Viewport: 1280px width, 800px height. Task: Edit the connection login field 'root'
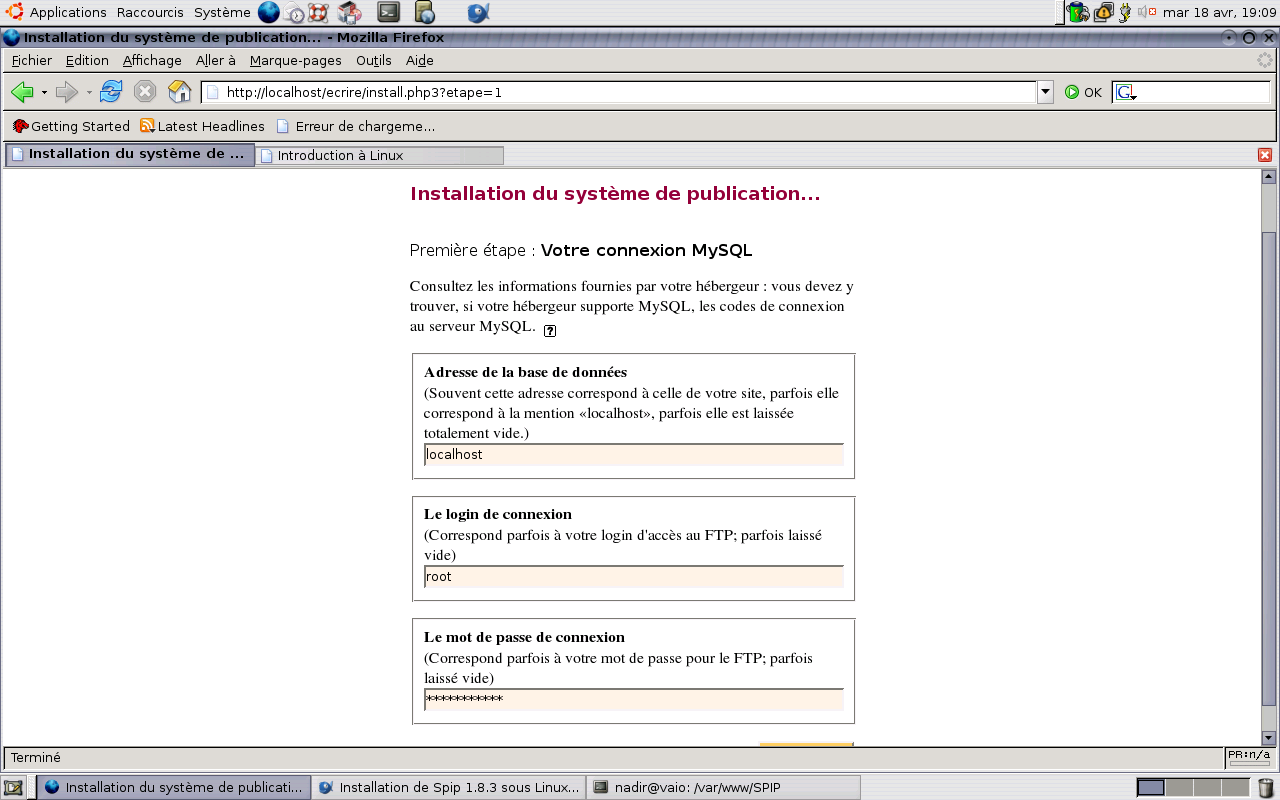pyautogui.click(x=634, y=576)
